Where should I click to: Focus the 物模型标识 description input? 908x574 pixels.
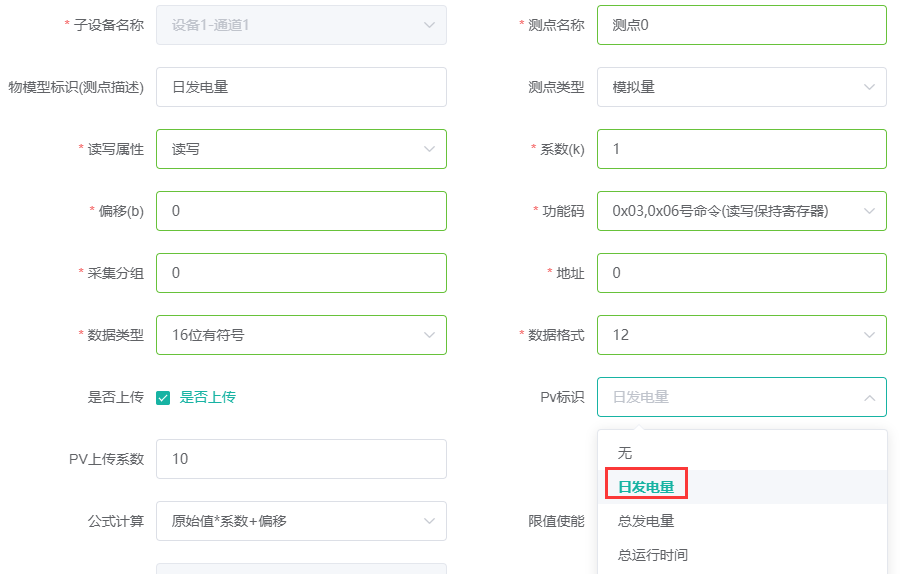coord(301,87)
